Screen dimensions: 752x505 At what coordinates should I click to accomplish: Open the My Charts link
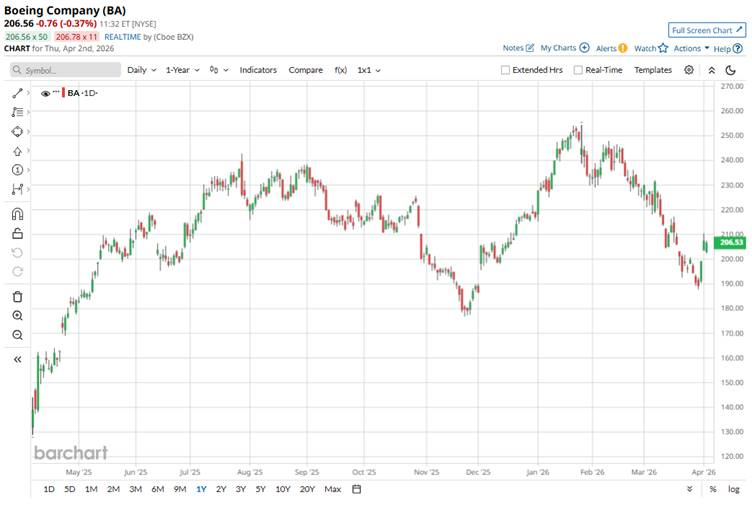pos(564,48)
